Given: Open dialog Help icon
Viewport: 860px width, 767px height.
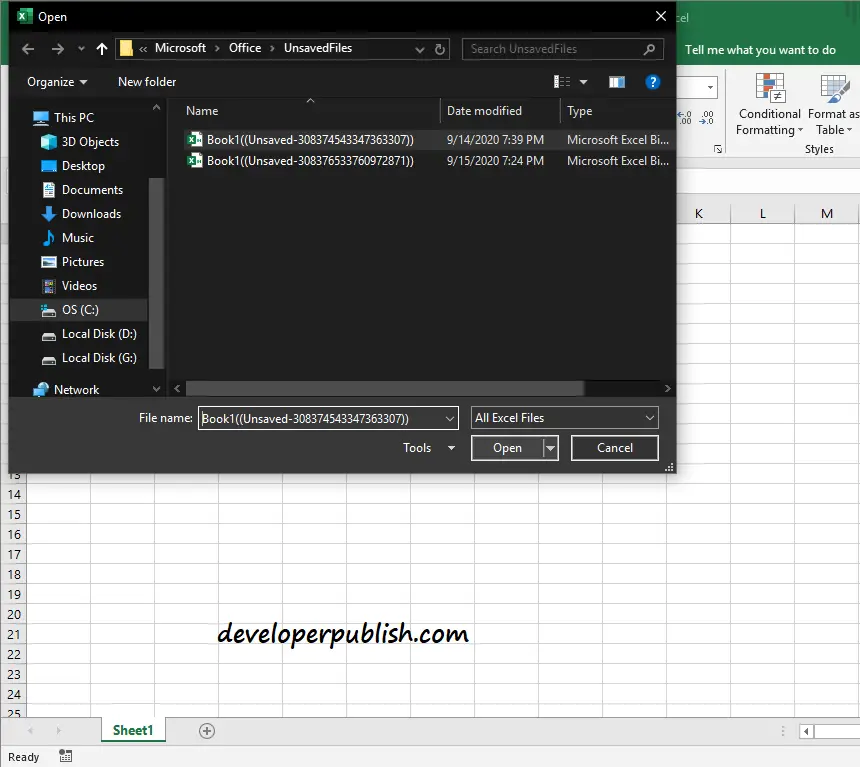Looking at the screenshot, I should (653, 82).
